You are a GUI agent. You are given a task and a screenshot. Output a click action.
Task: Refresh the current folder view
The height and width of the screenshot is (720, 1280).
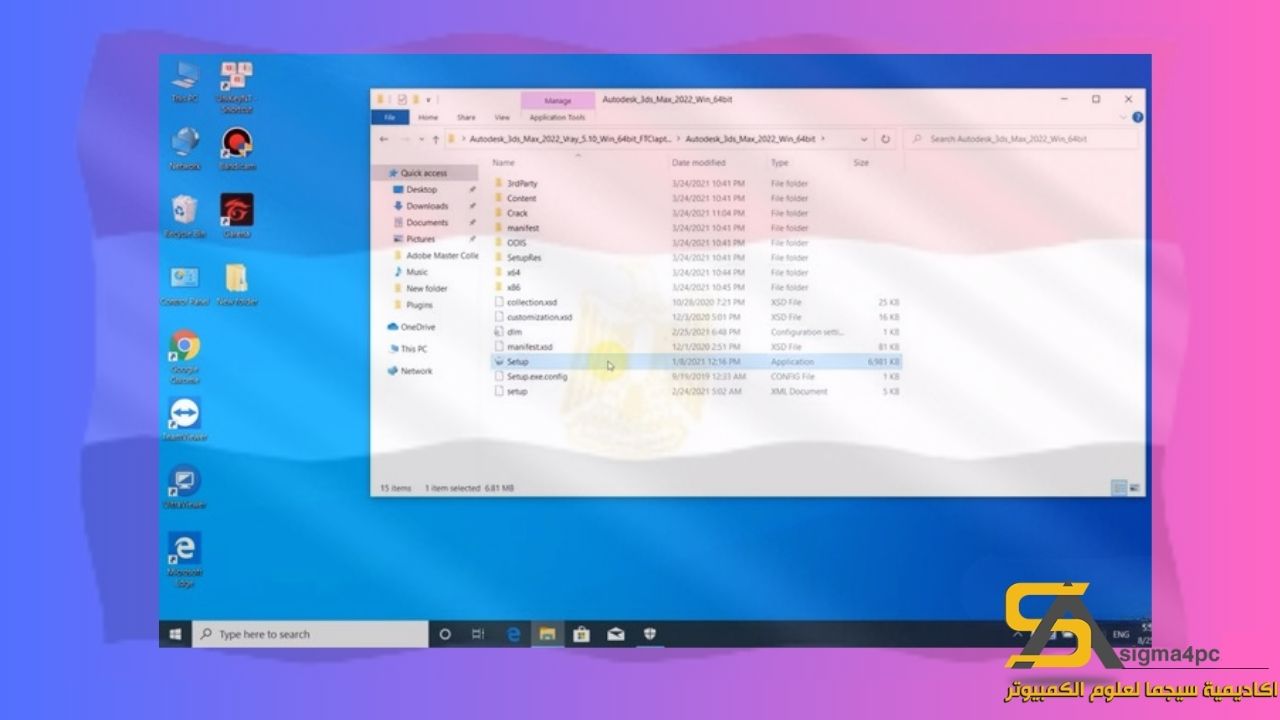885,139
